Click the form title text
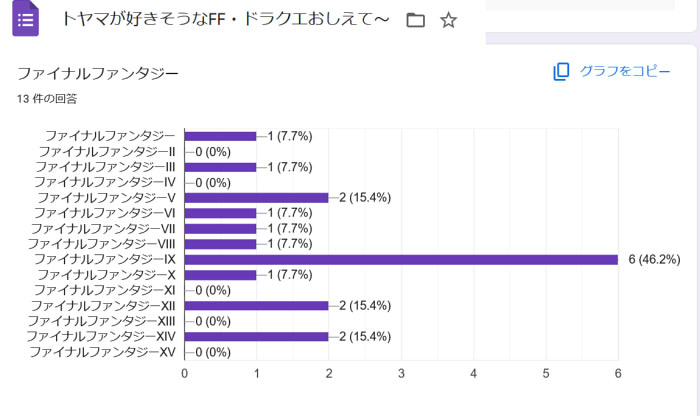 [225, 19]
